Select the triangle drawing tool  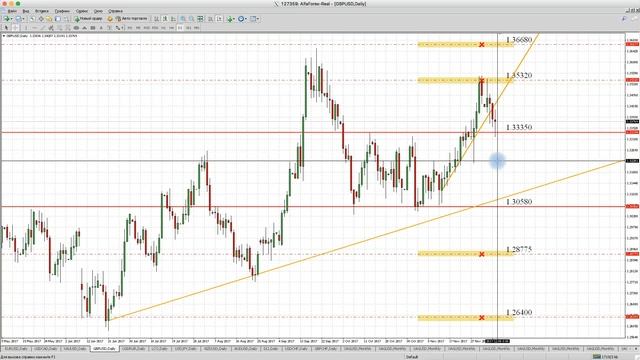pos(84,28)
